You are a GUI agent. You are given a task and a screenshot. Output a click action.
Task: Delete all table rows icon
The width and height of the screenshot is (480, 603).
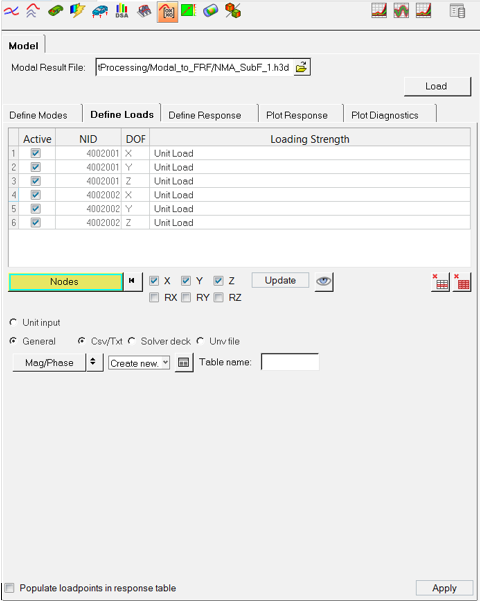point(462,282)
